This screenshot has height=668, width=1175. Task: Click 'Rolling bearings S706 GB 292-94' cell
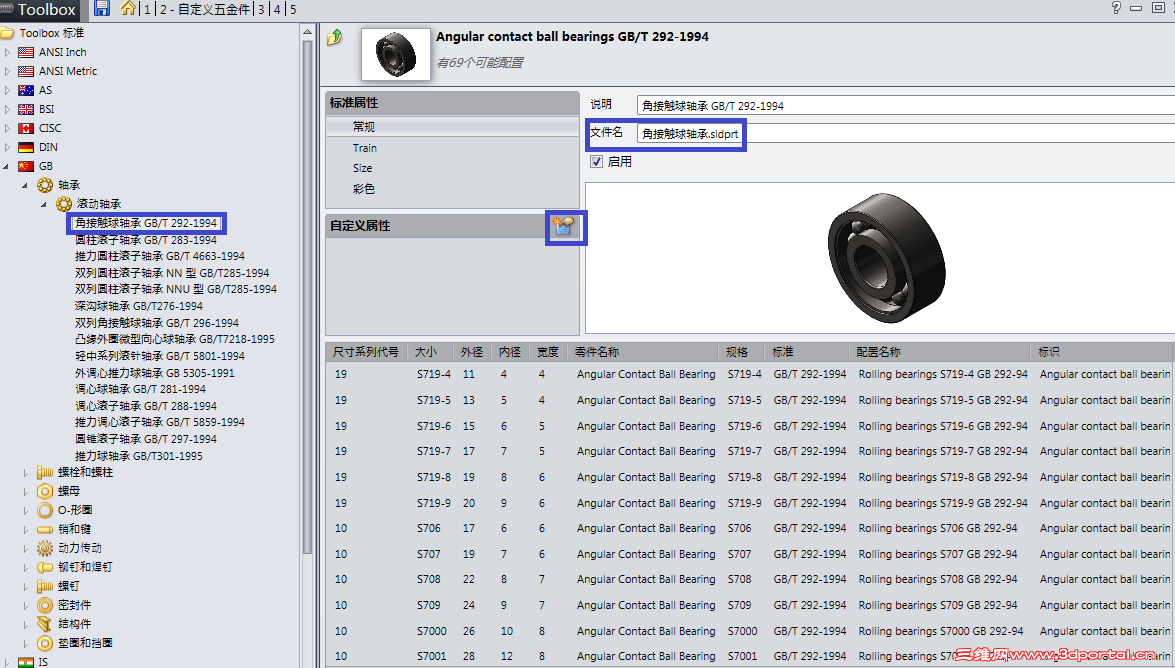(x=937, y=528)
